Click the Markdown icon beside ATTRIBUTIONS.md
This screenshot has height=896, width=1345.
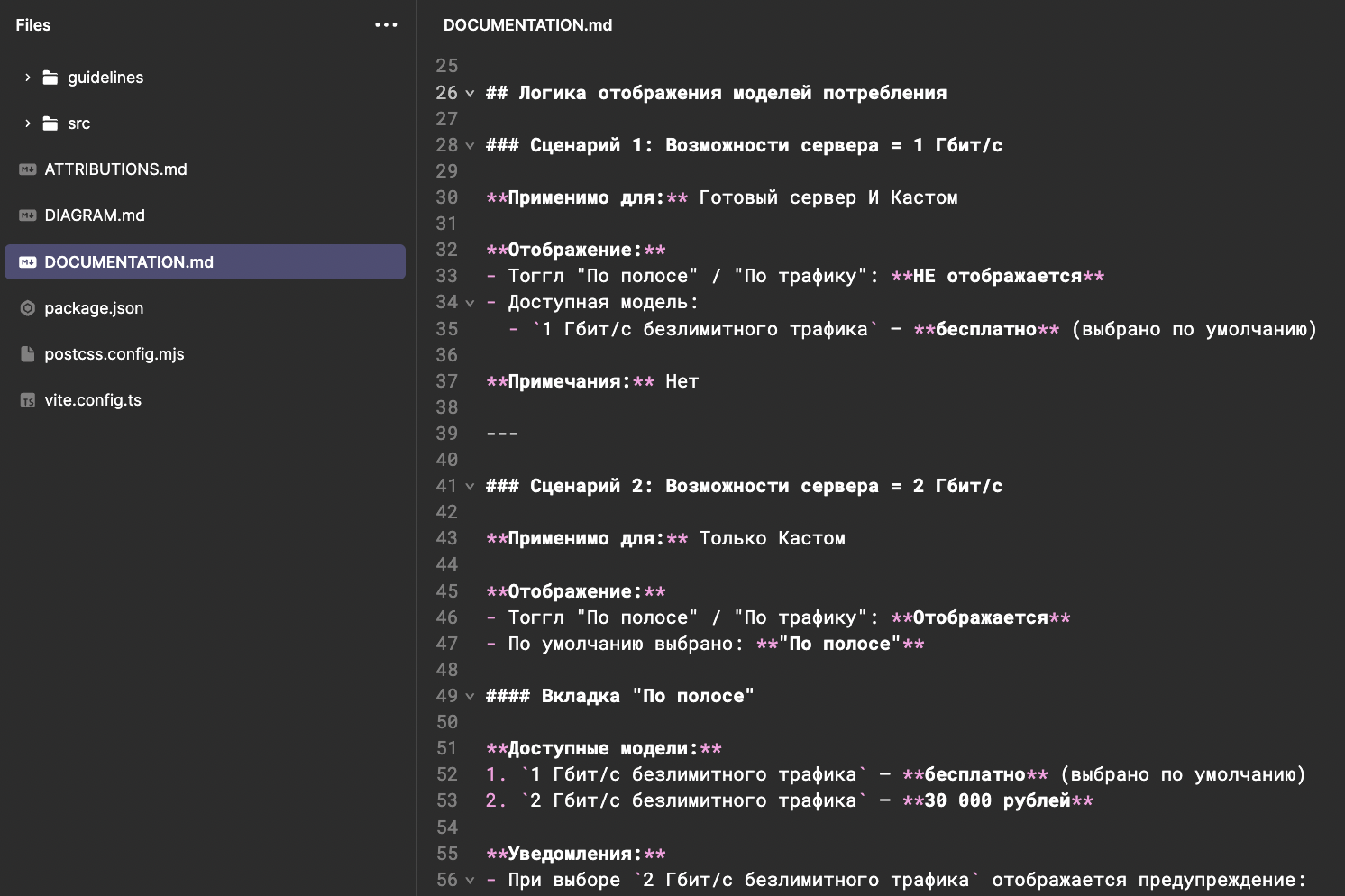[x=25, y=169]
